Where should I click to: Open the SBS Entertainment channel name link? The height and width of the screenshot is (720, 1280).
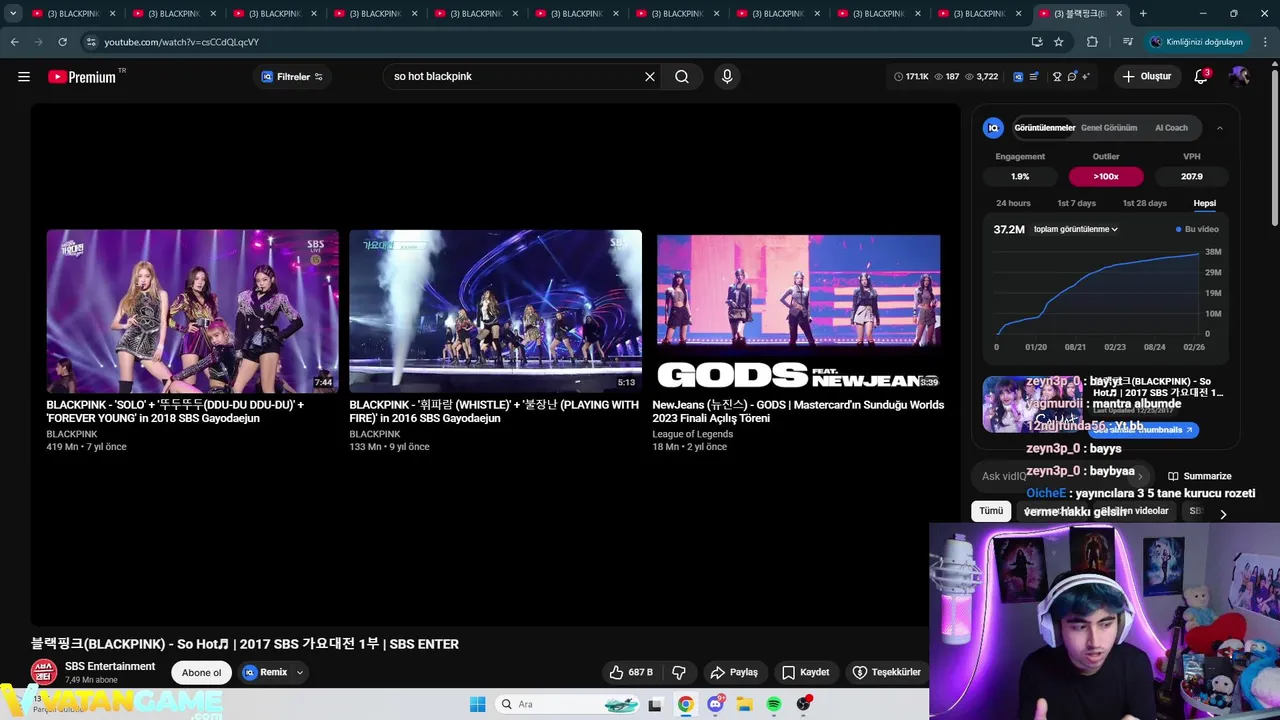pyautogui.click(x=110, y=666)
